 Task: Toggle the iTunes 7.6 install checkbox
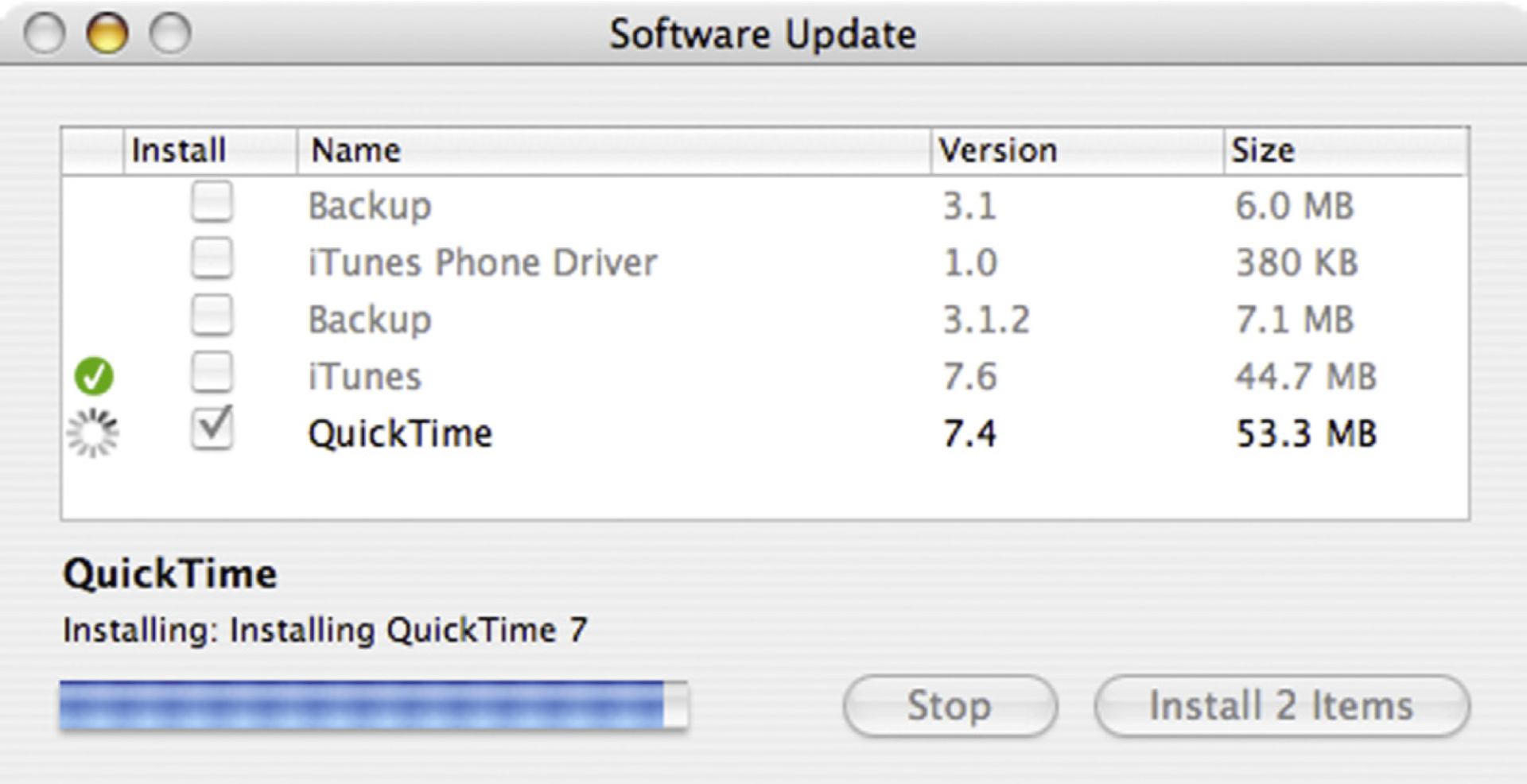coord(212,372)
